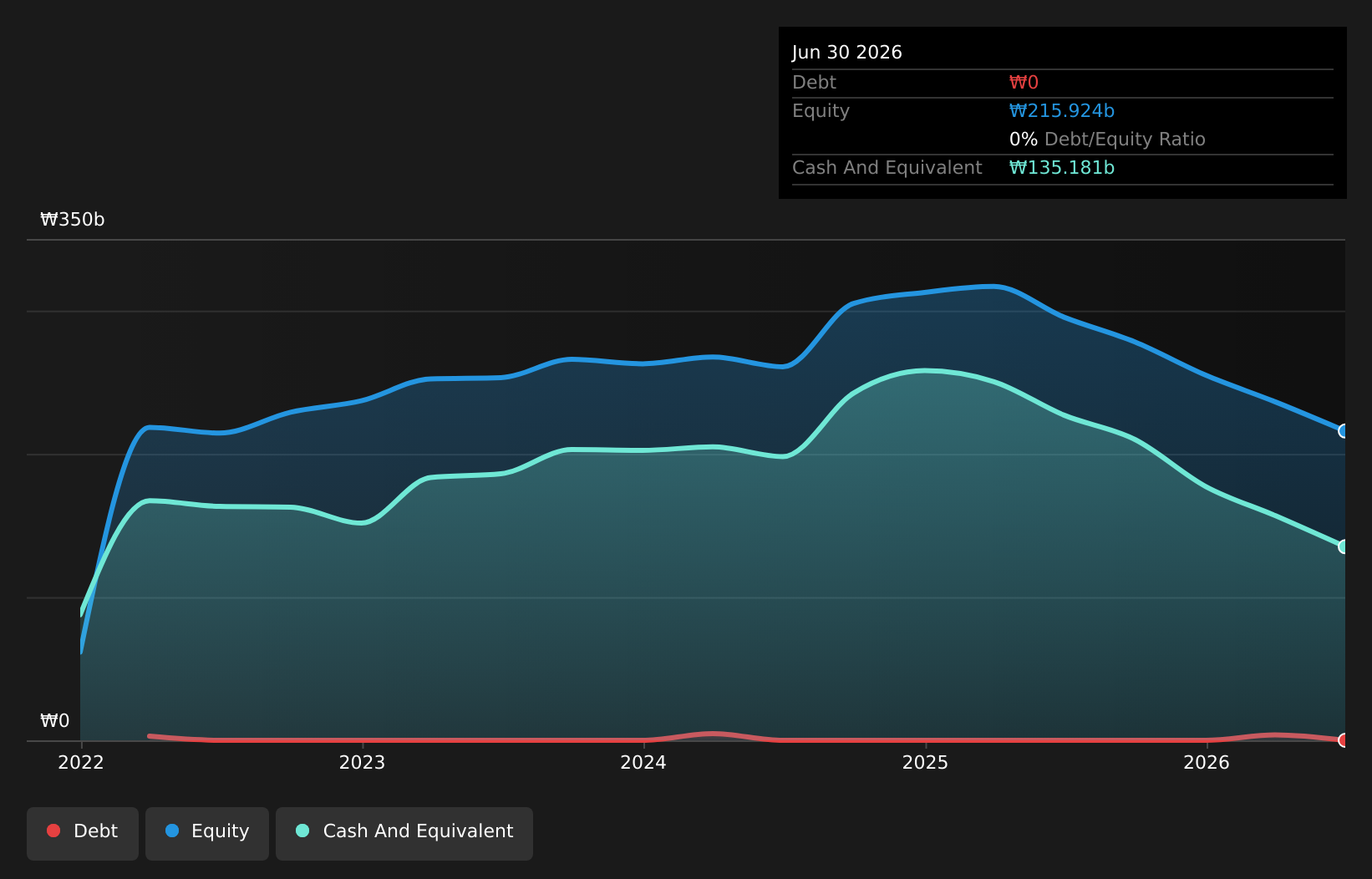
Task: Click the 2026 x-axis label
Action: 1207,762
